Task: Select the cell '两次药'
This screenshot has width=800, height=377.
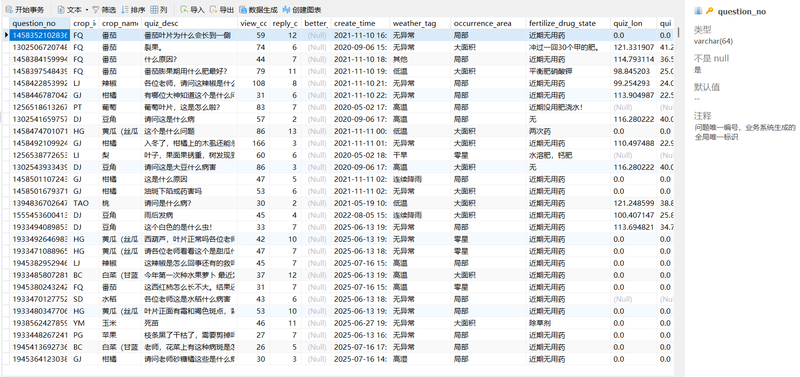Action: tap(568, 131)
